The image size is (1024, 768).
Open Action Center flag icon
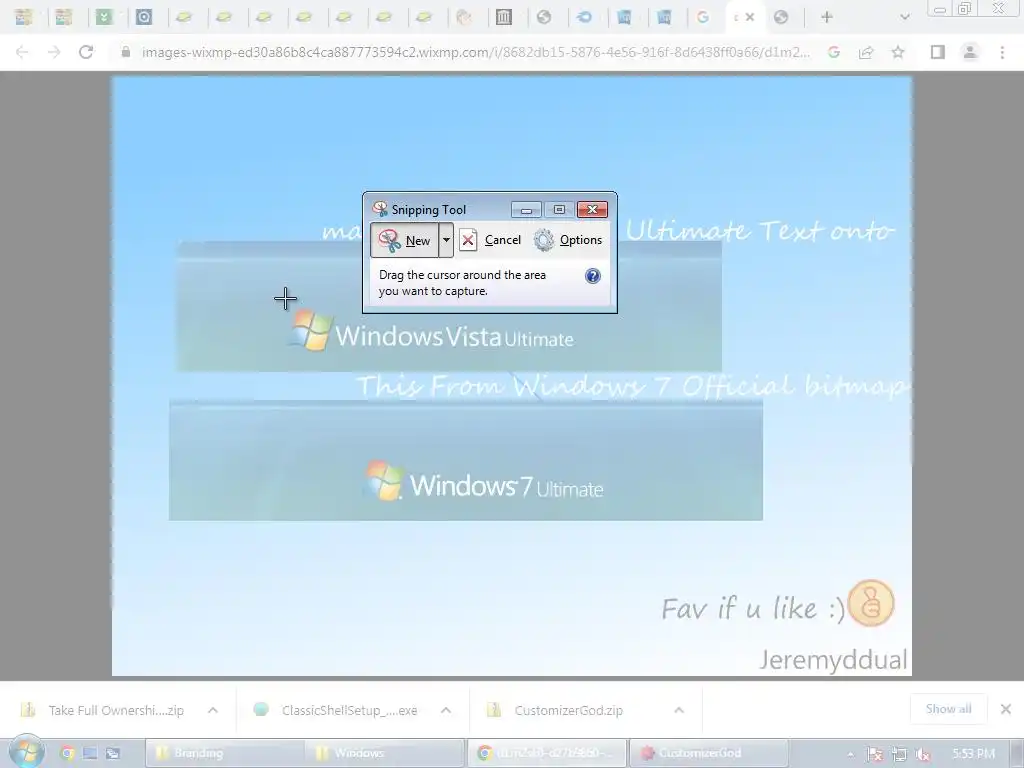pos(874,754)
